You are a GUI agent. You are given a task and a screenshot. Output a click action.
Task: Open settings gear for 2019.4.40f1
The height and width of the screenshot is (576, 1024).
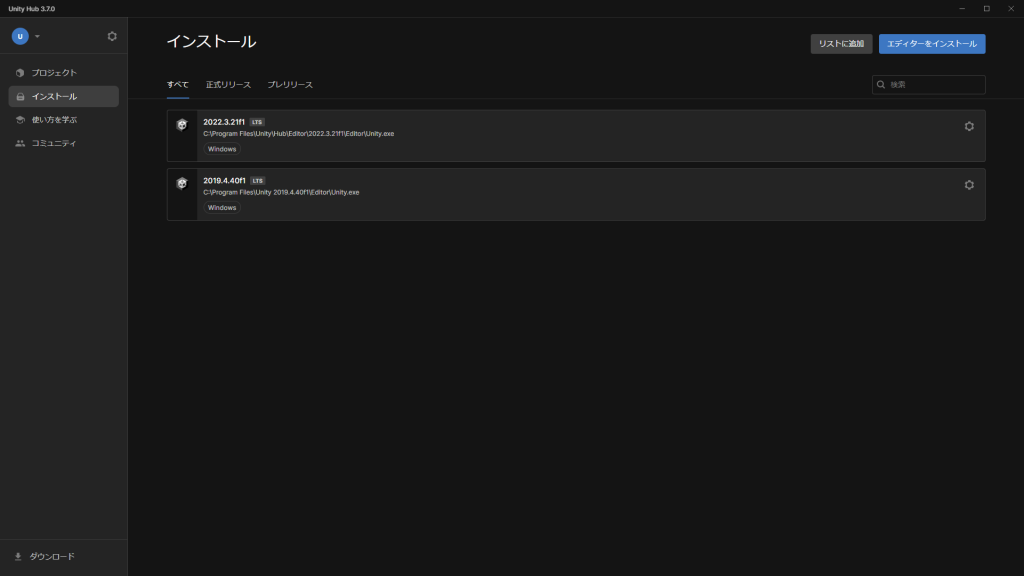coord(969,185)
